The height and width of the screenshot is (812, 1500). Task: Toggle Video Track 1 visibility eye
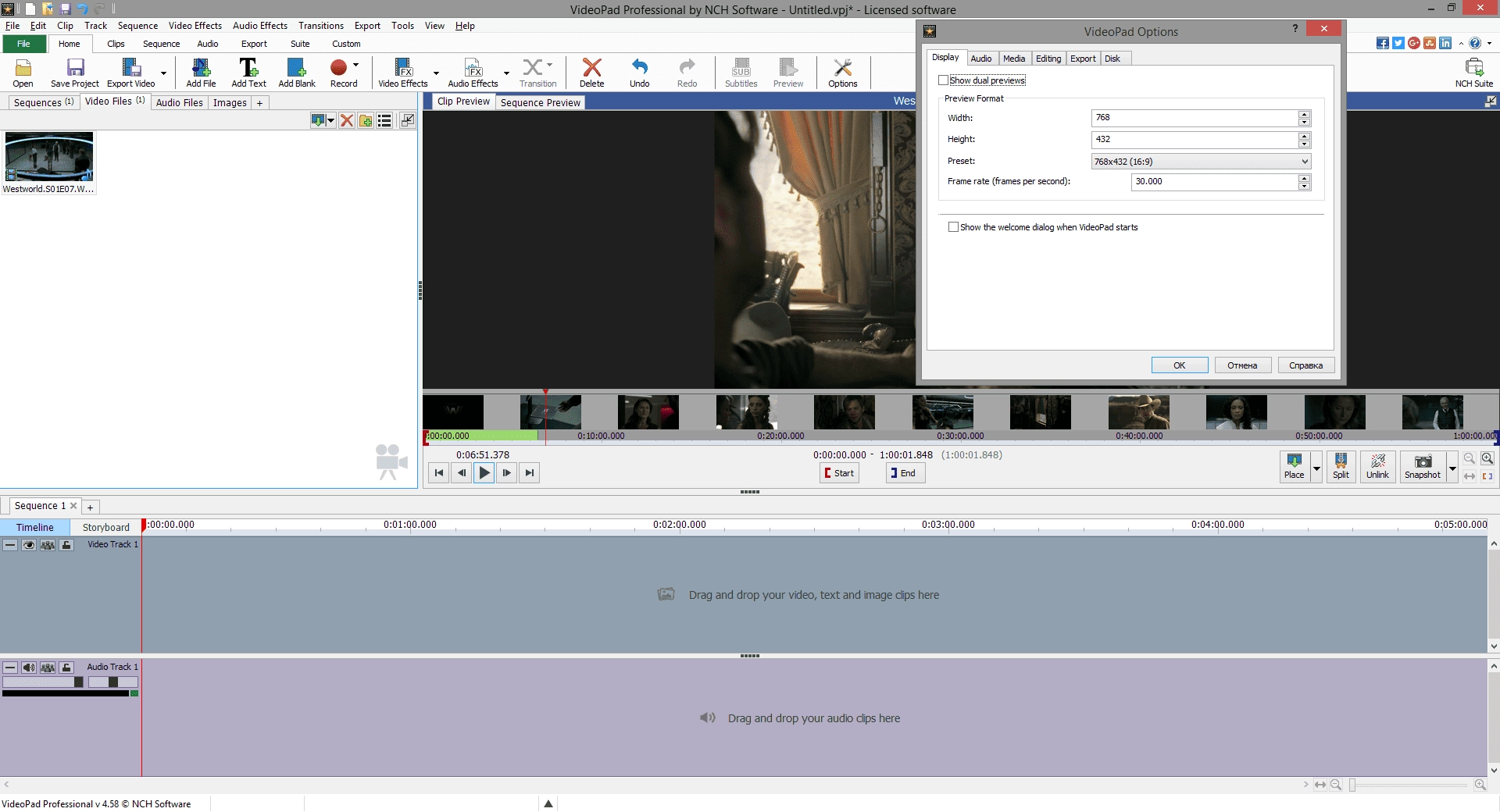click(x=29, y=545)
